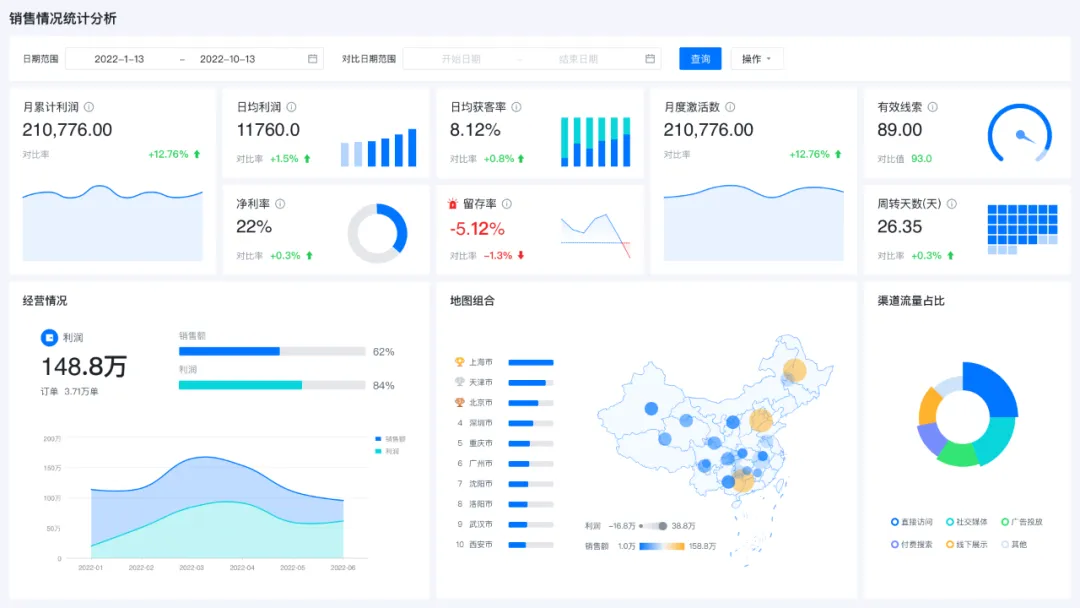Click the blue 查询 button

tap(700, 59)
